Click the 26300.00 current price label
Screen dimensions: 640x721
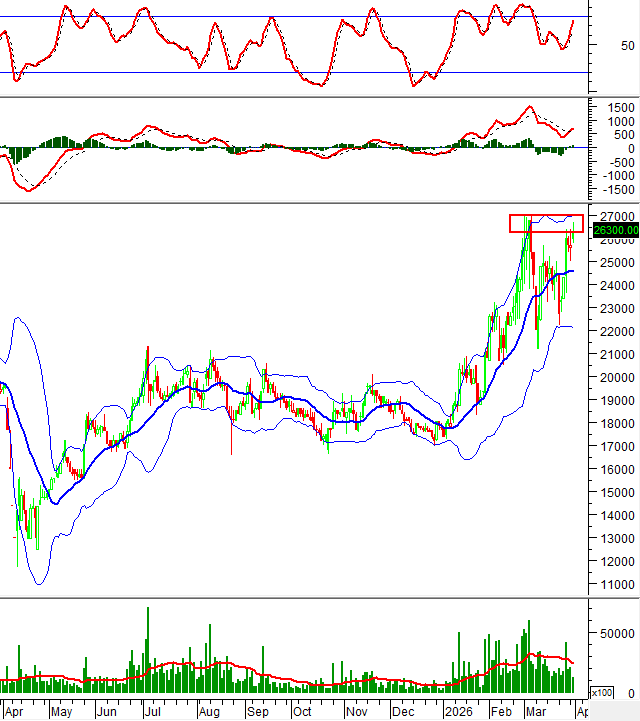614,231
